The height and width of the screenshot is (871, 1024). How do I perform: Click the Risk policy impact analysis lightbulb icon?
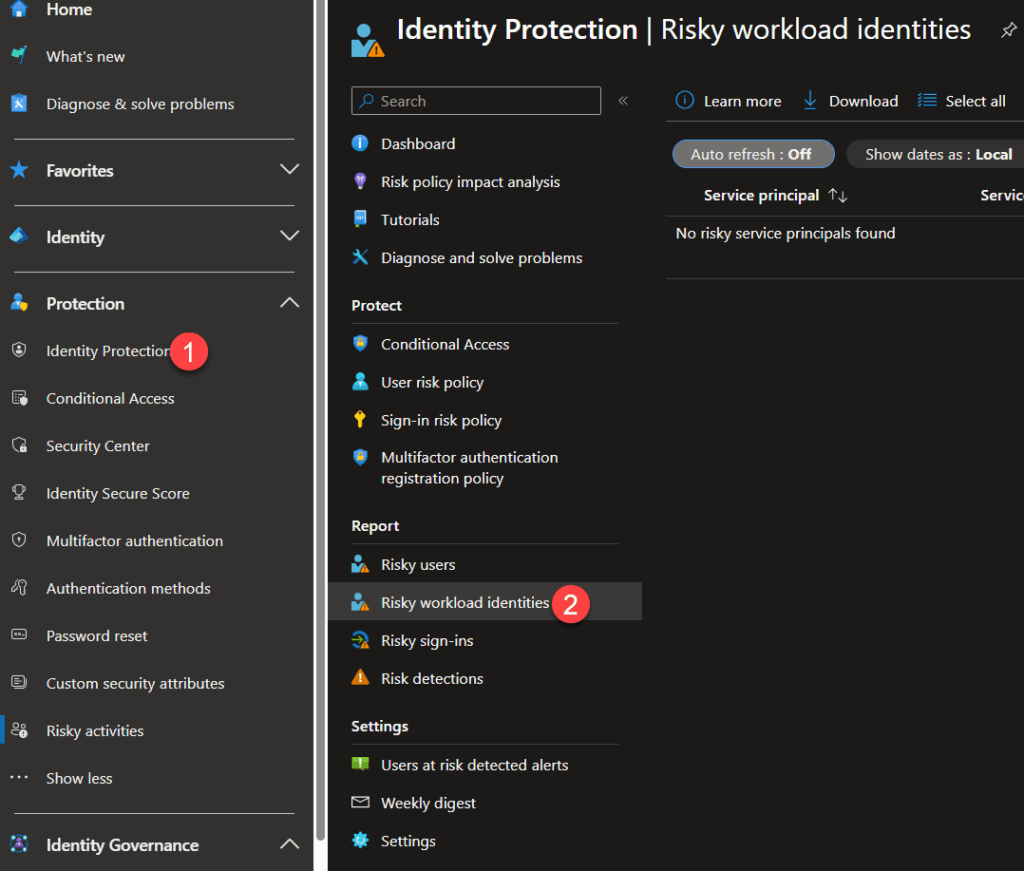(x=360, y=181)
